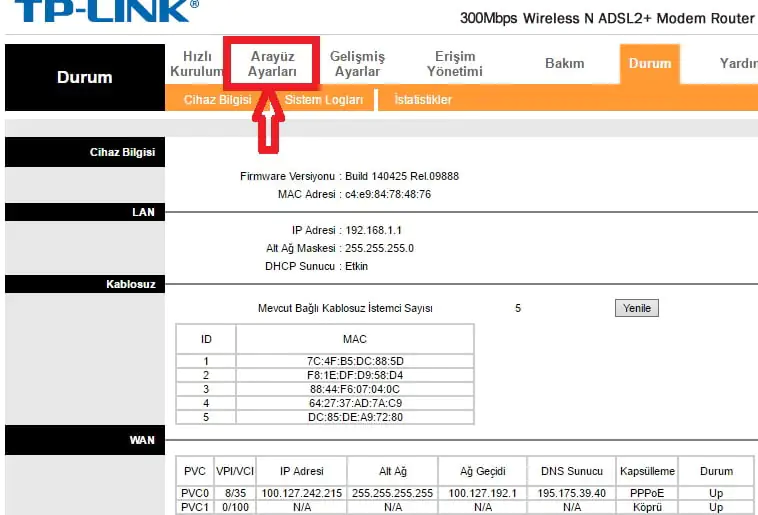Click wireless client MAC 88:44:F6:07:04:0C

355,389
